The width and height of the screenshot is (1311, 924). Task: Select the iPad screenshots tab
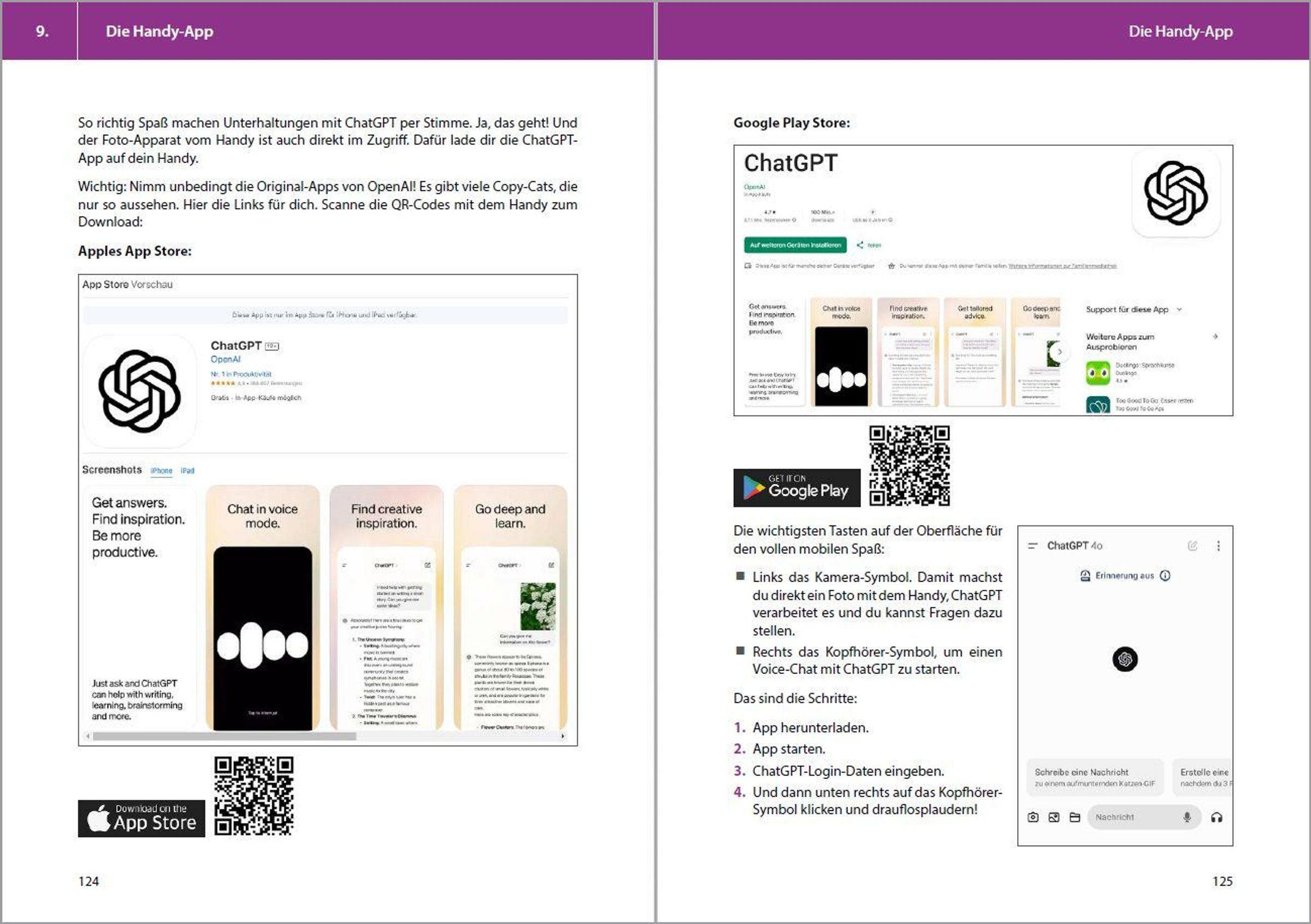point(187,471)
